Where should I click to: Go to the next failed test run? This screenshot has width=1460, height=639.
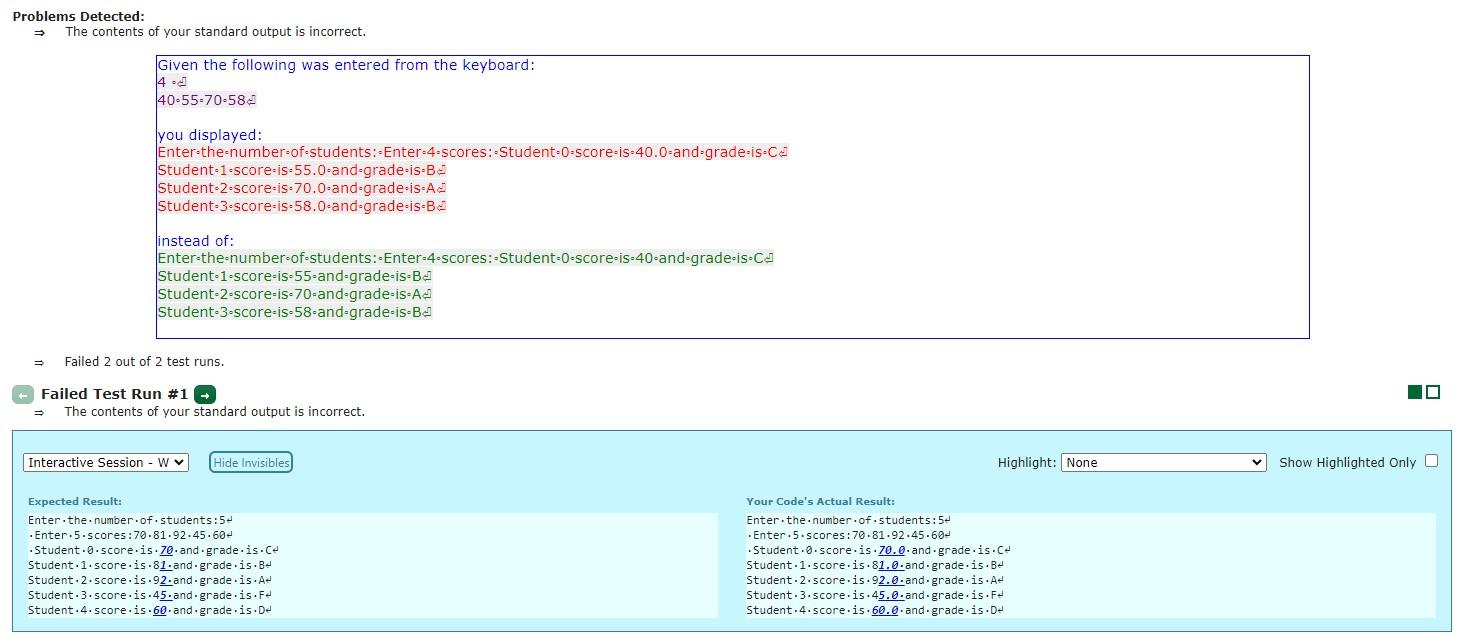205,394
